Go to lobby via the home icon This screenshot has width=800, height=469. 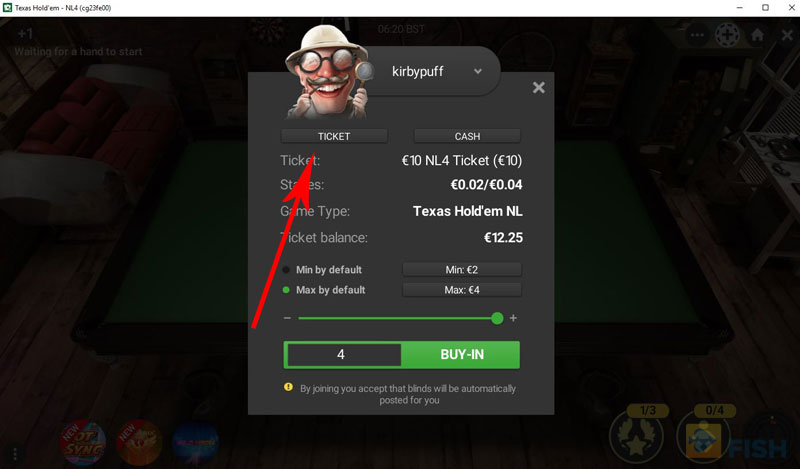click(757, 35)
